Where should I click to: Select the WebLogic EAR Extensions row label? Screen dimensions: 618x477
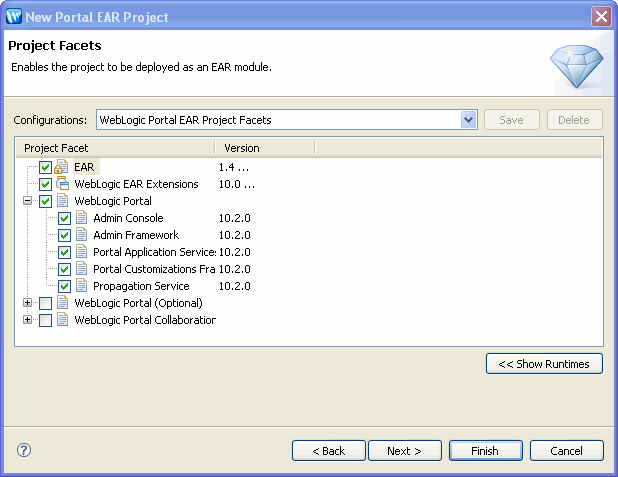[x=136, y=184]
